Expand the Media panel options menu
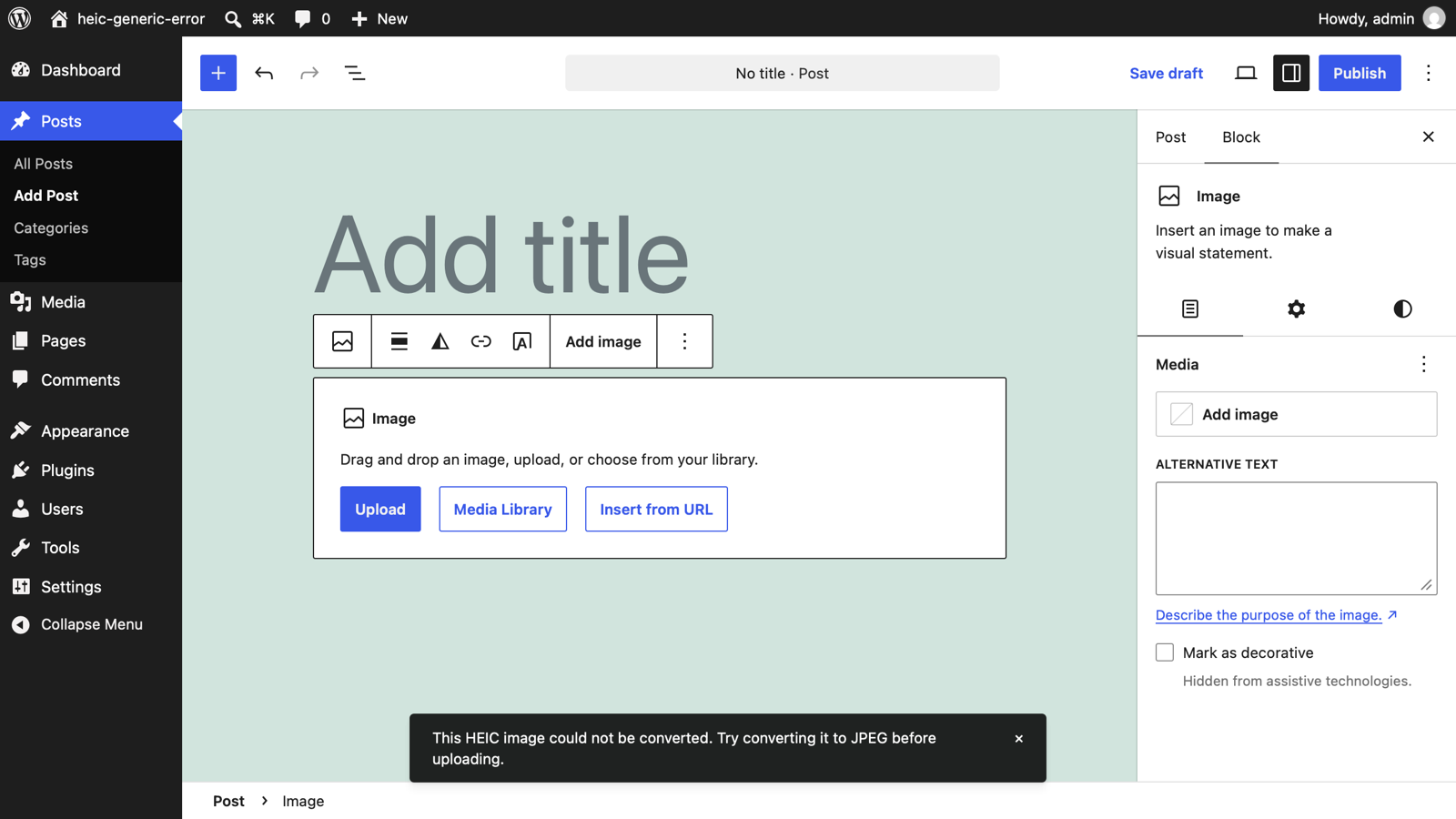 coord(1424,364)
